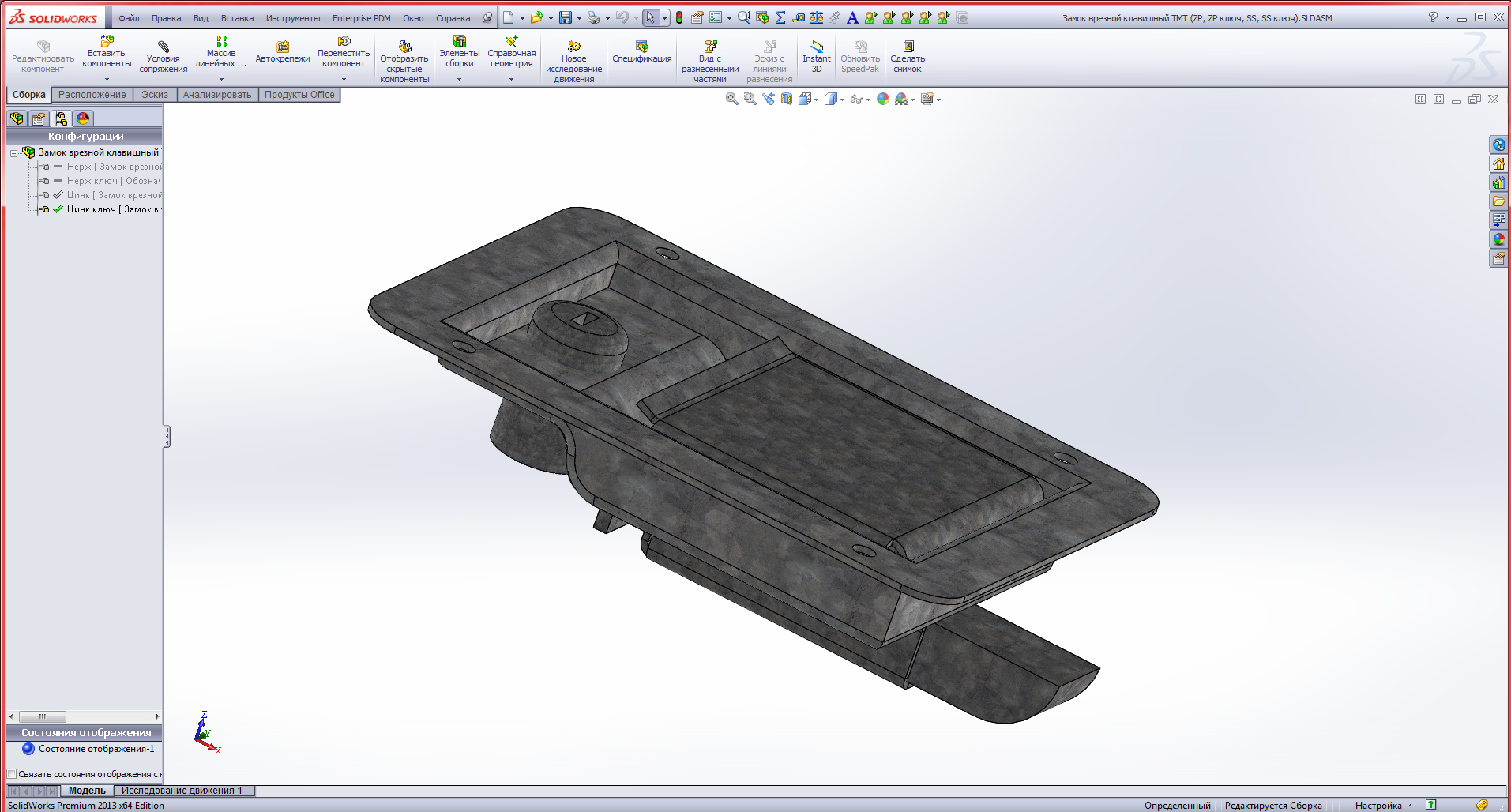Click the help question mark in status bar
The image size is (1511, 812).
(1430, 805)
